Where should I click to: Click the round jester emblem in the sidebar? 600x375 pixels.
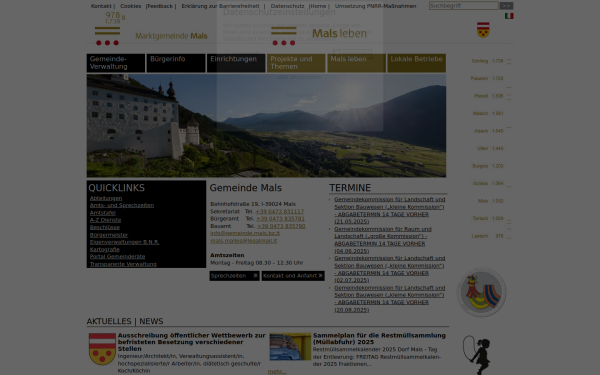(x=481, y=292)
